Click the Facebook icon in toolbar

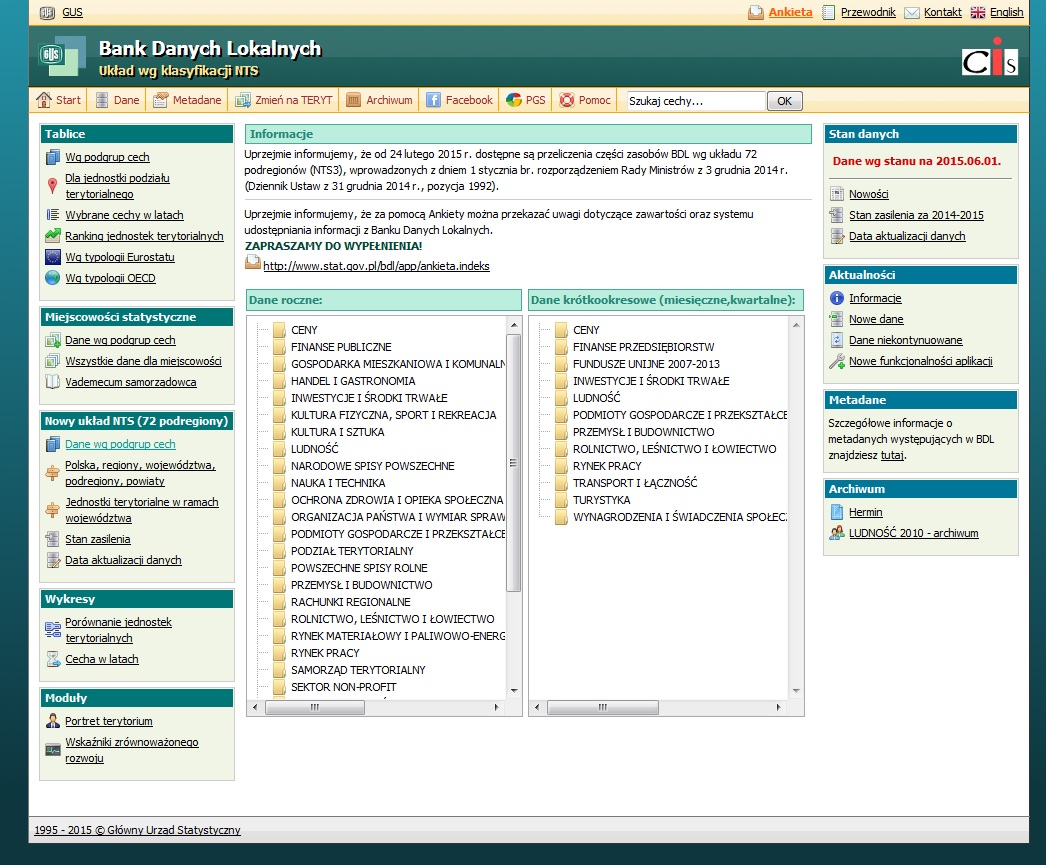coord(434,100)
